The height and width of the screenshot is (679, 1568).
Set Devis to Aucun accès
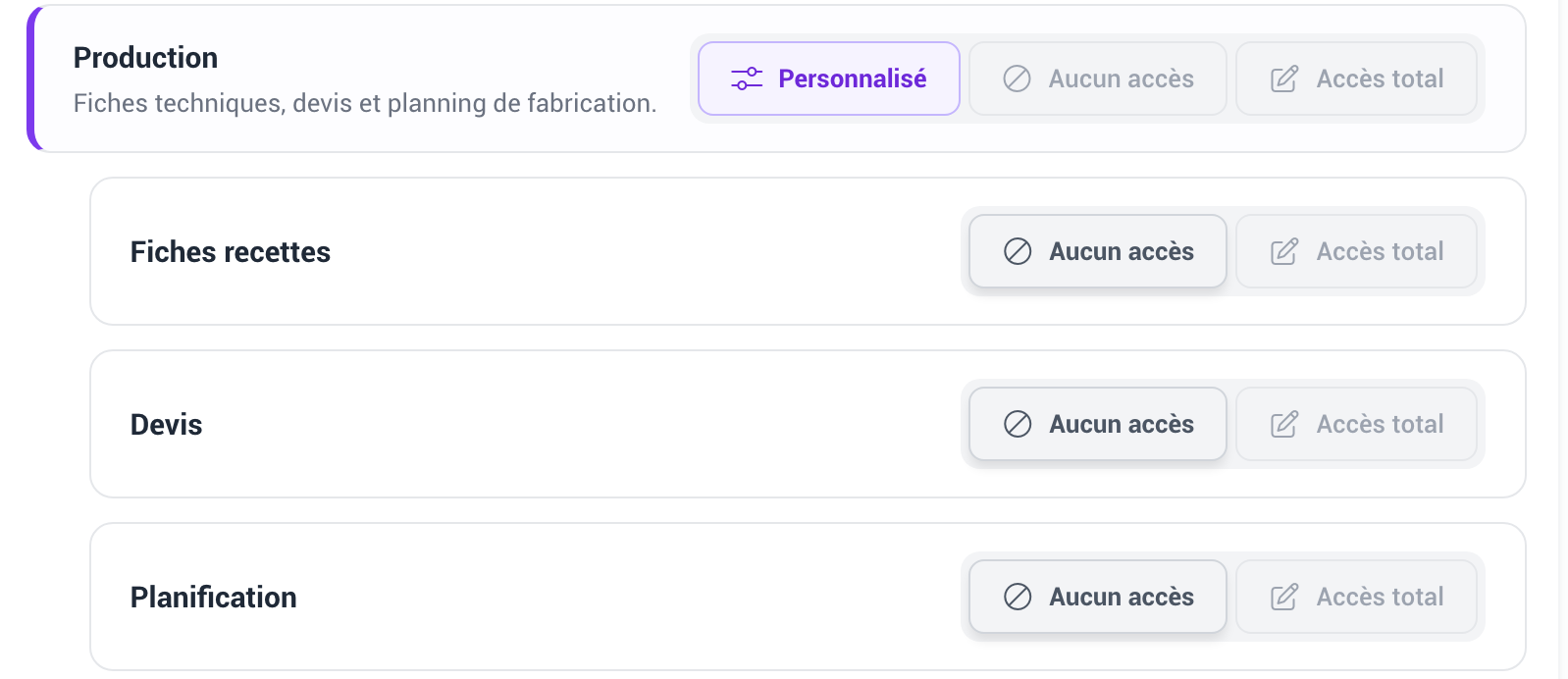tap(1098, 424)
